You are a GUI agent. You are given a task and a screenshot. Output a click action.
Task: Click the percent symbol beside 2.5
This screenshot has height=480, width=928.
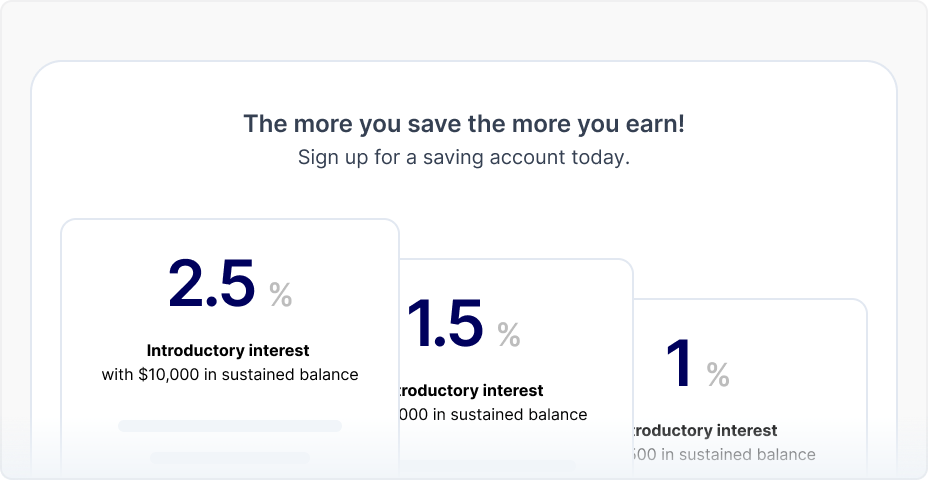click(280, 295)
